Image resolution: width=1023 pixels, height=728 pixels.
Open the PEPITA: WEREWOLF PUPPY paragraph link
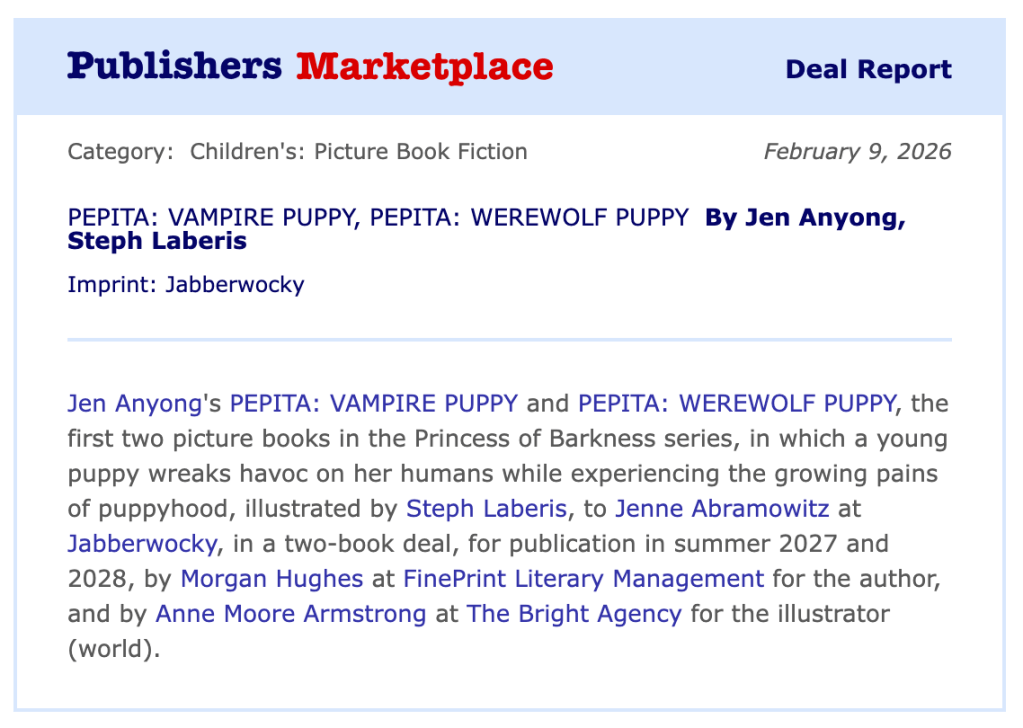tap(736, 404)
